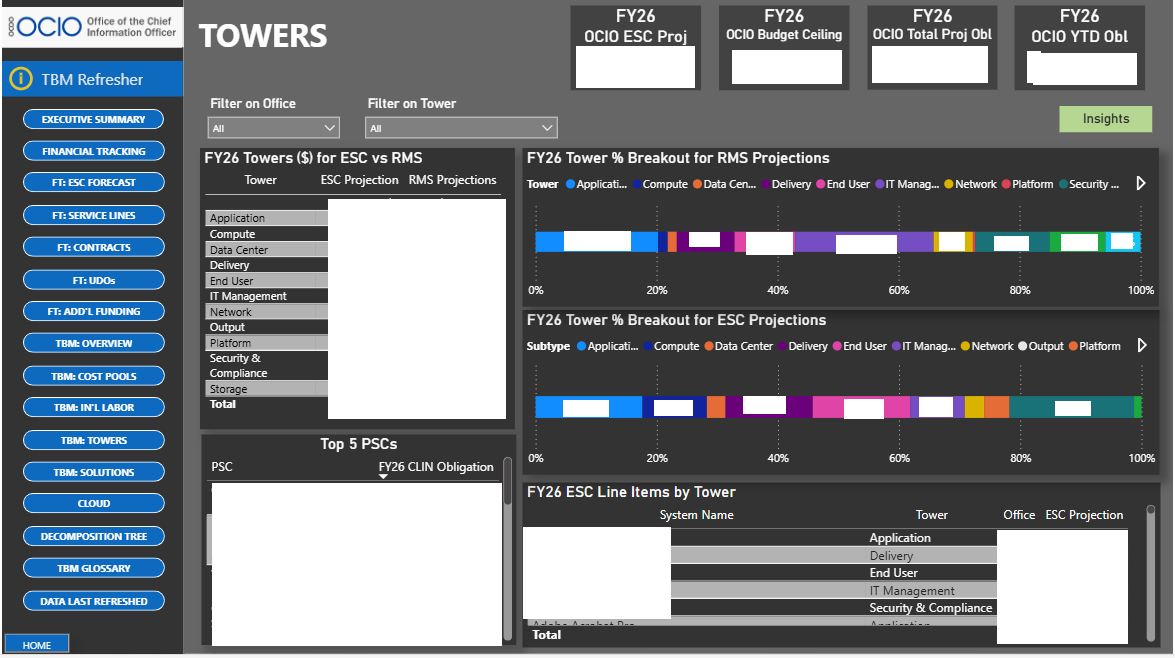Image resolution: width=1175 pixels, height=658 pixels.
Task: Open the Cloud page
Action: [94, 504]
